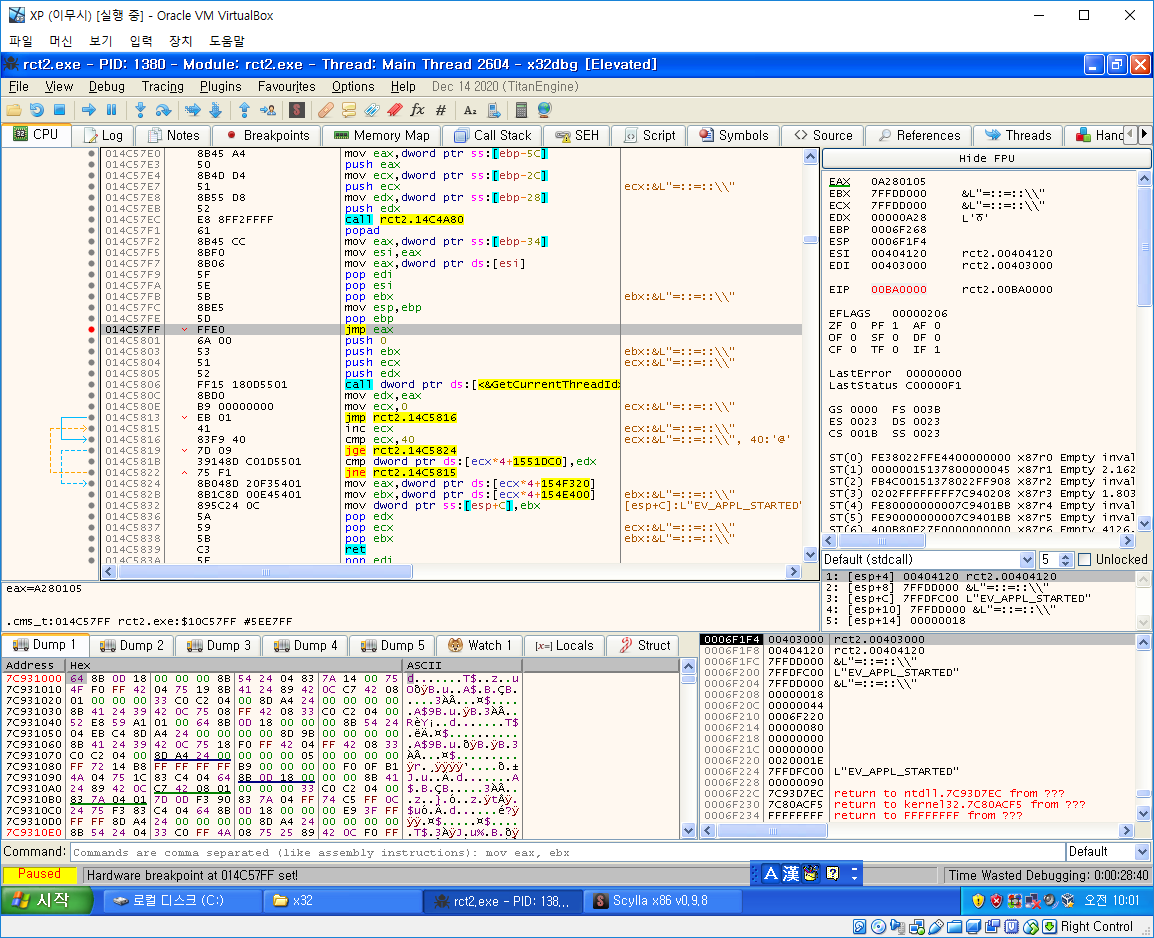Click the Open file folder icon
This screenshot has height=938, width=1154.
click(13, 110)
